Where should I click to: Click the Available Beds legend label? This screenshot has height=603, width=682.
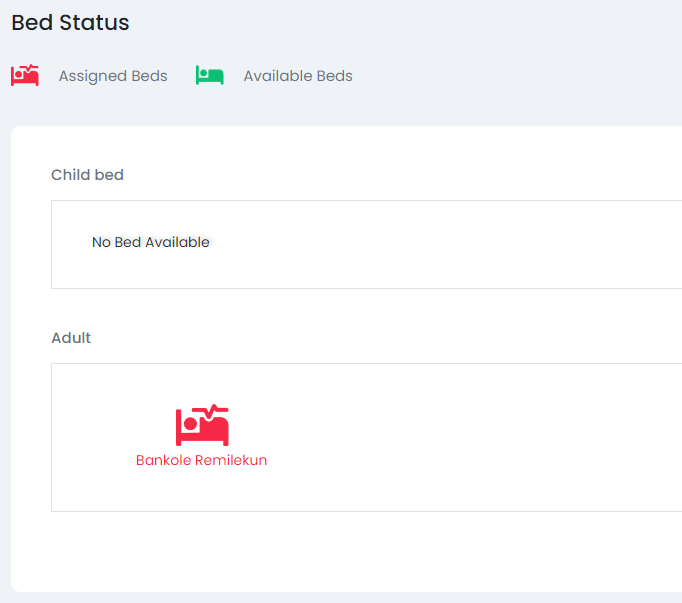pyautogui.click(x=298, y=76)
